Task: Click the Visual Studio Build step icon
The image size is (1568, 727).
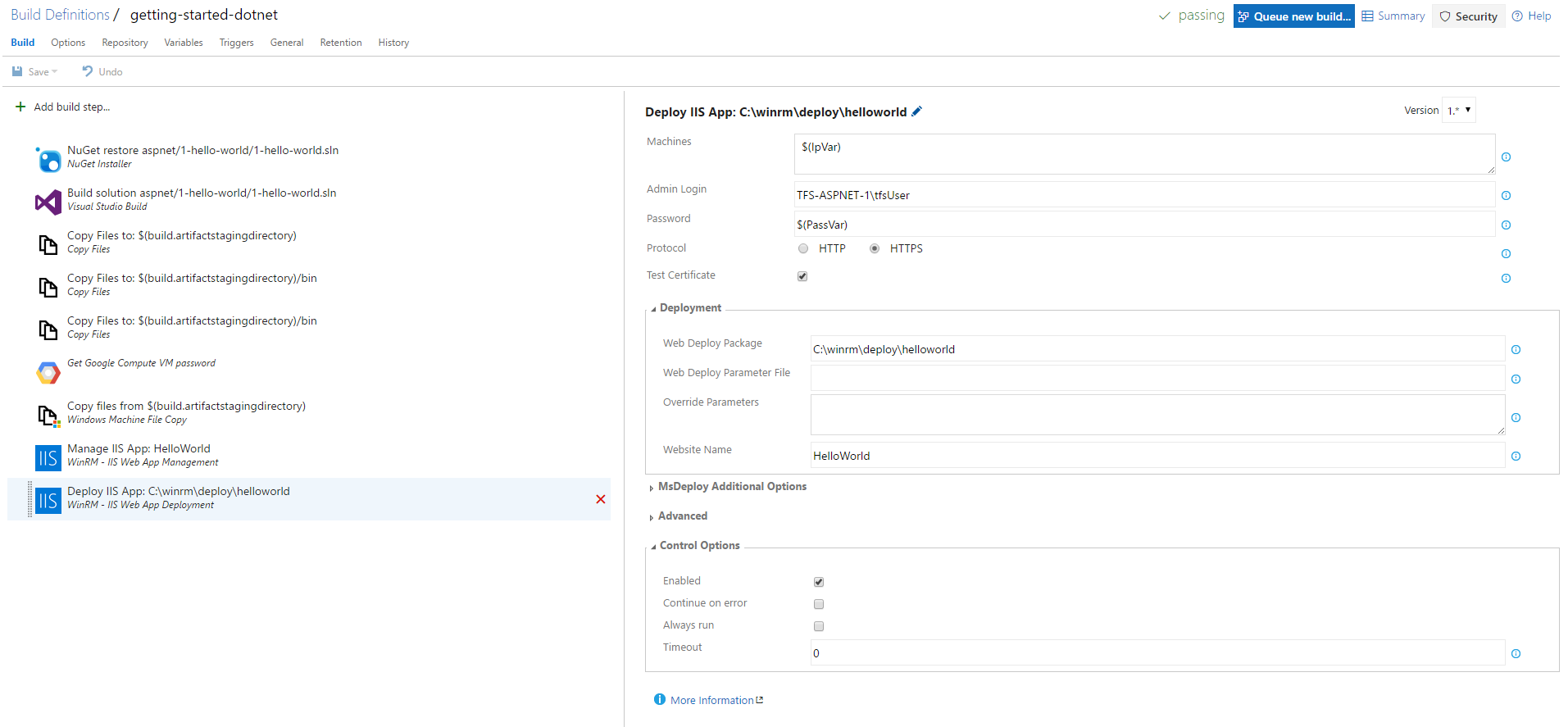Action: tap(48, 202)
